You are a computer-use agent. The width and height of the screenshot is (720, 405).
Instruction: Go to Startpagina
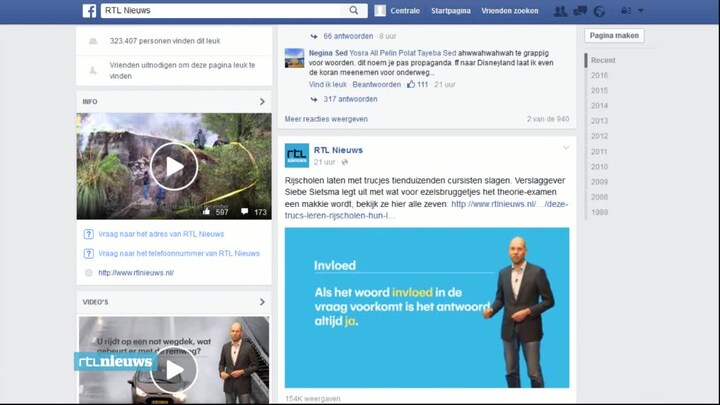pos(450,11)
